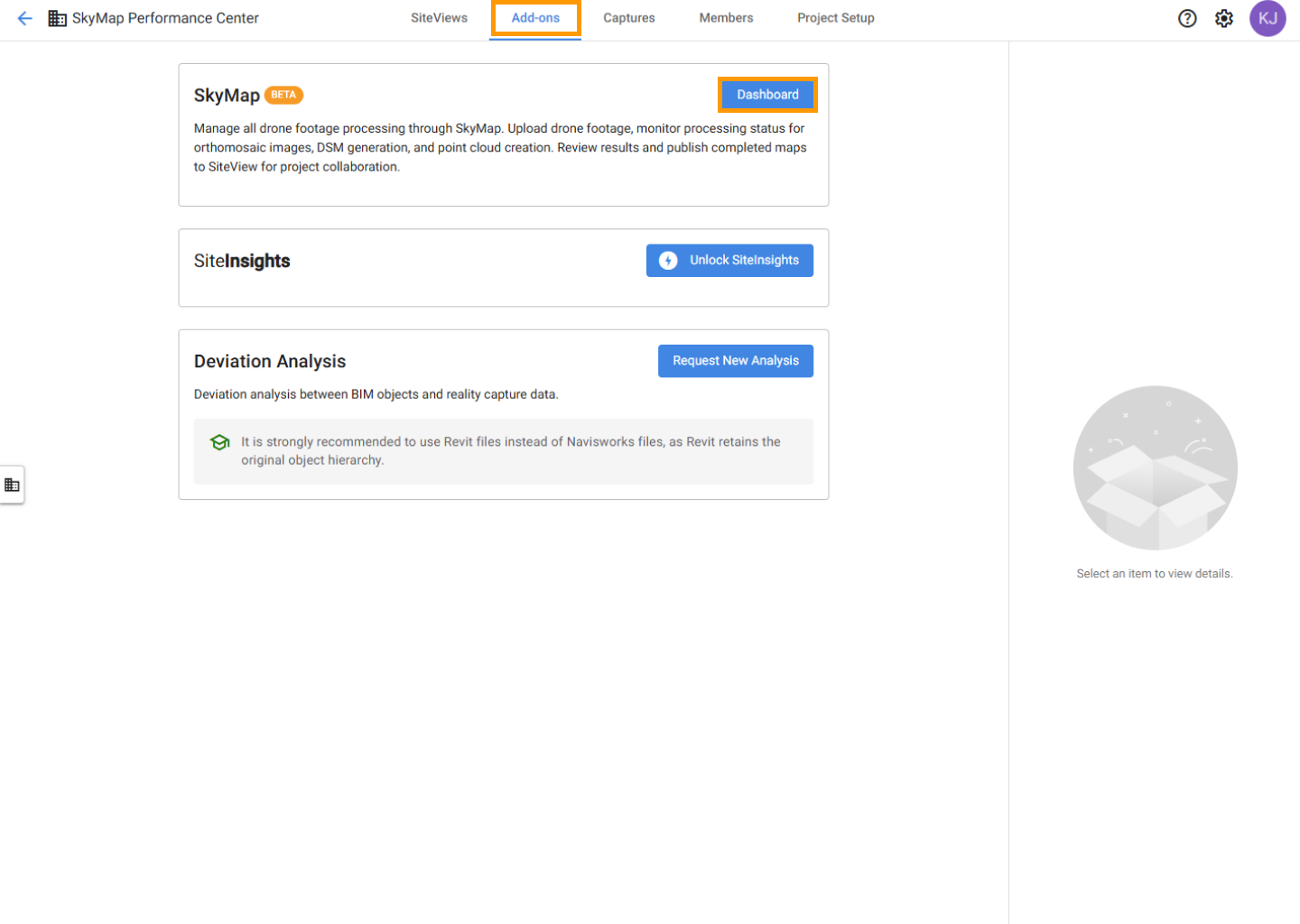
Task: Open the side panel building icon tab
Action: (12, 485)
